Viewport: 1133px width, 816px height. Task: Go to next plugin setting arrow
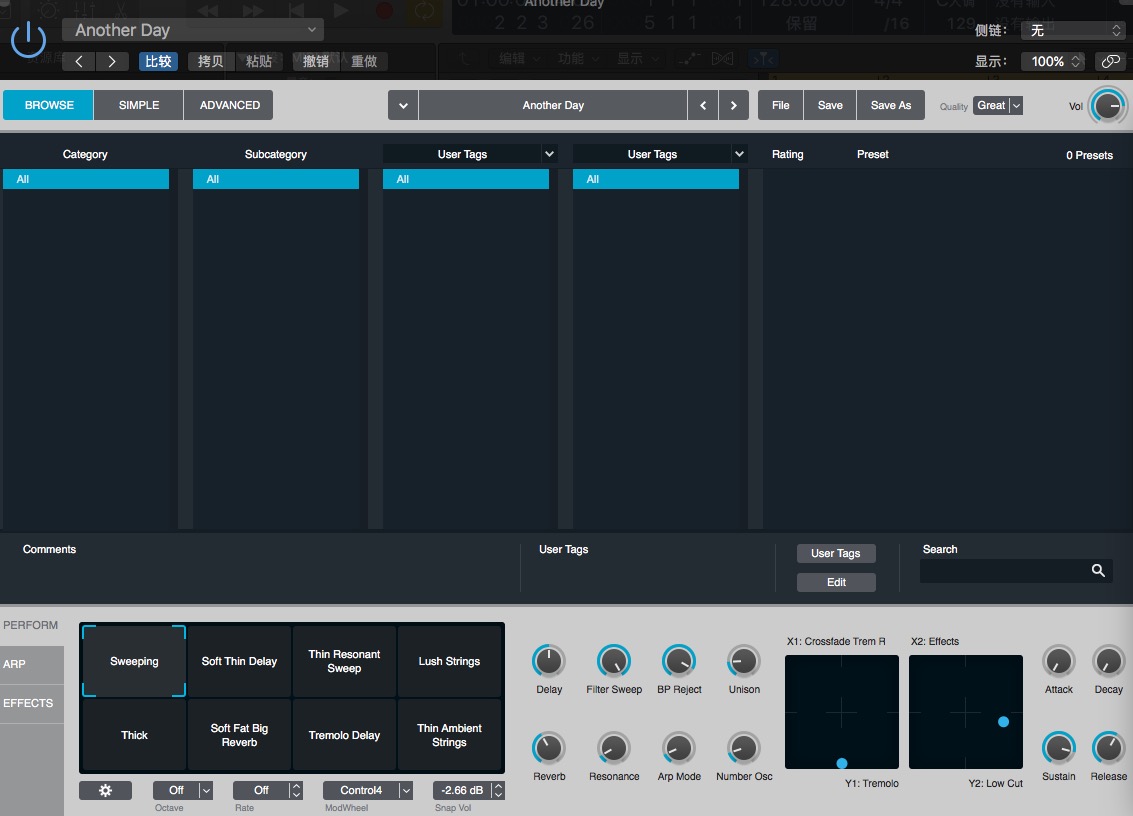[x=111, y=61]
